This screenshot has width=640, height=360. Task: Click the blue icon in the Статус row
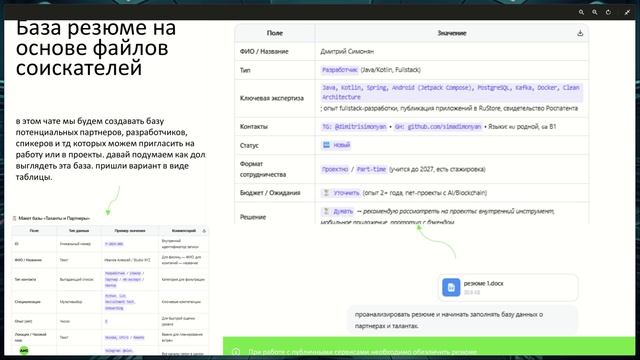coord(326,145)
